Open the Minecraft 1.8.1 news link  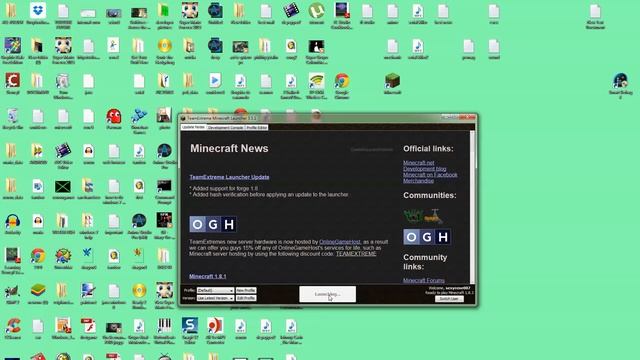(207, 276)
